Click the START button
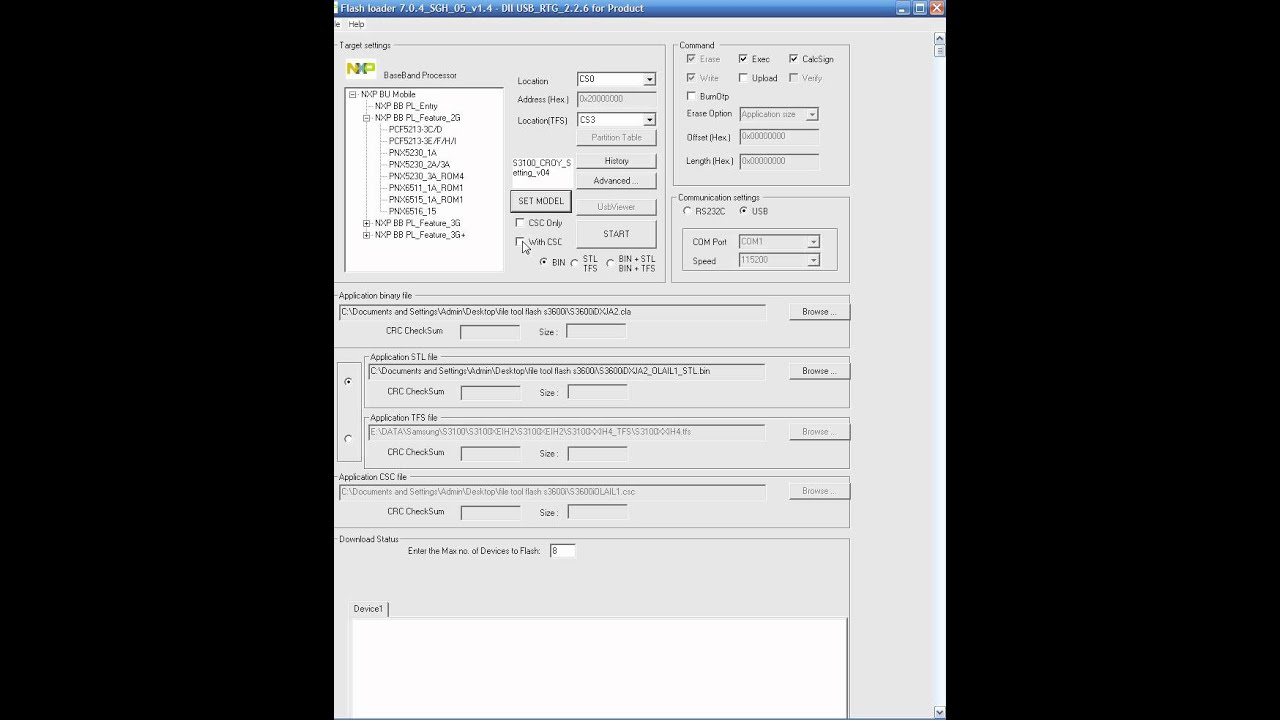This screenshot has height=720, width=1280. click(616, 234)
